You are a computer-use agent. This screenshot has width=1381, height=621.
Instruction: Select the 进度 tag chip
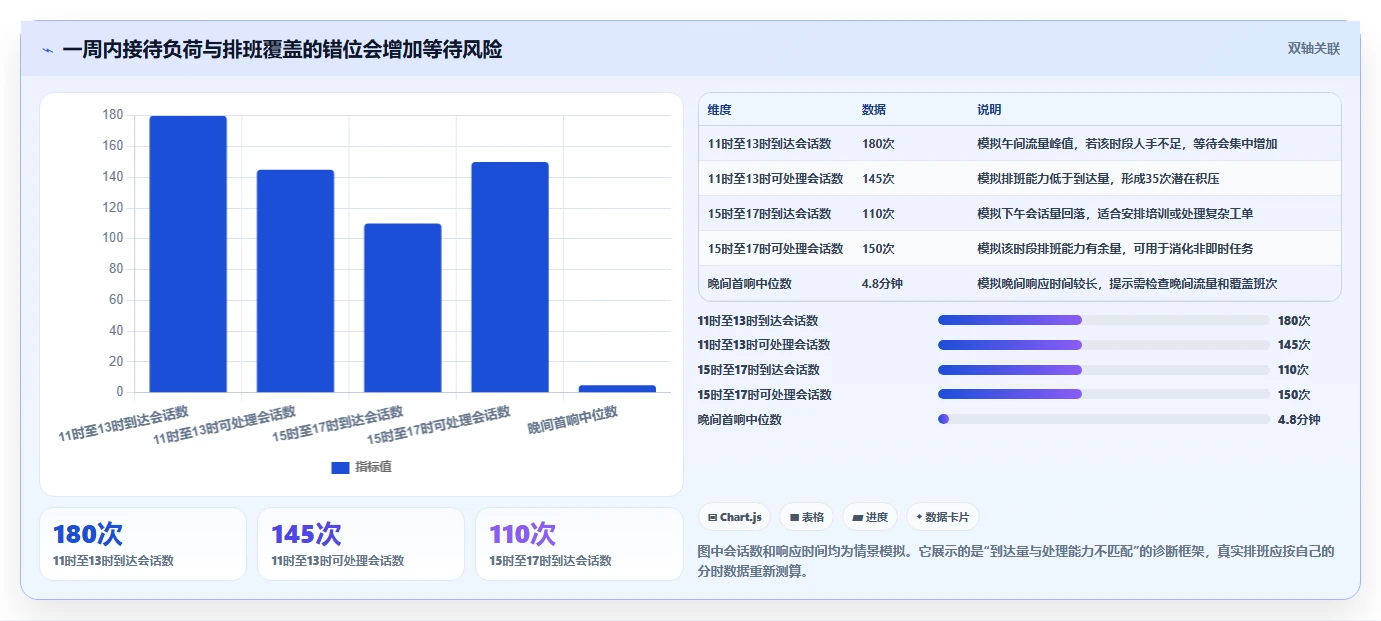coord(870,517)
